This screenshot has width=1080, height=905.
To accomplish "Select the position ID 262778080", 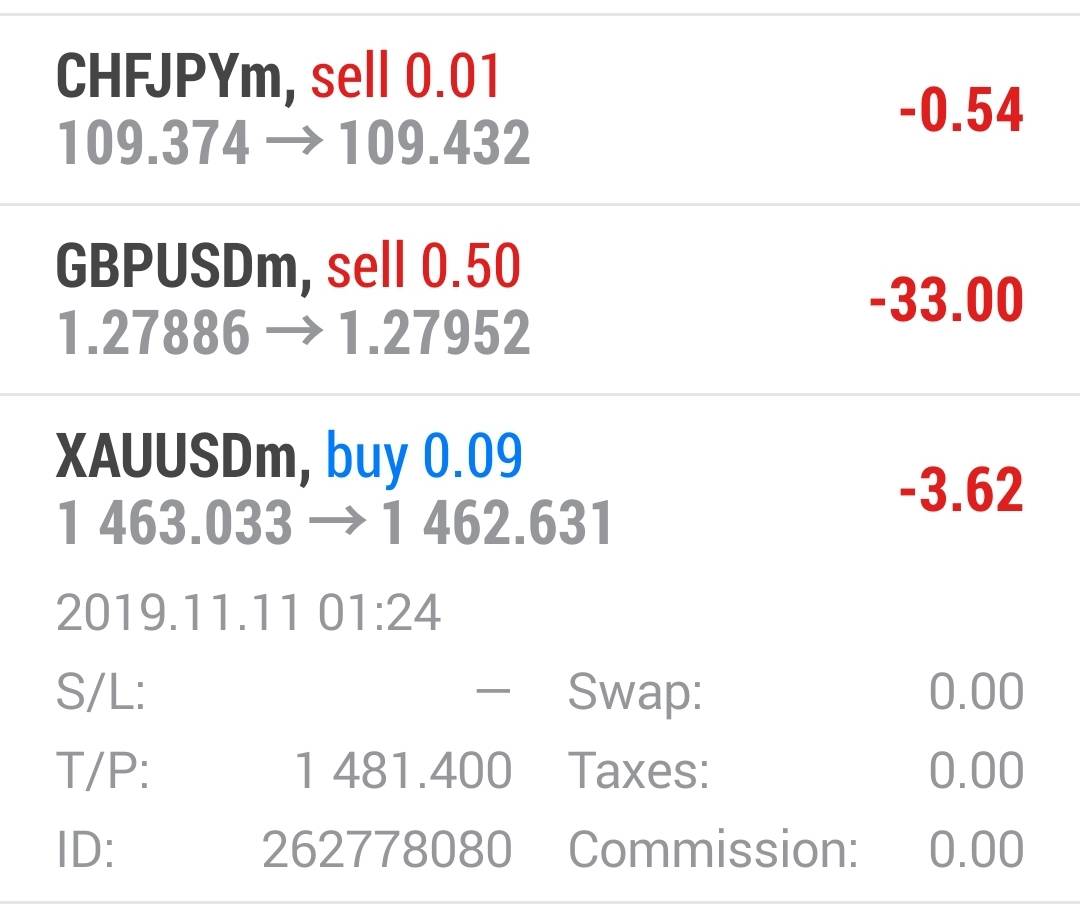I will 387,850.
